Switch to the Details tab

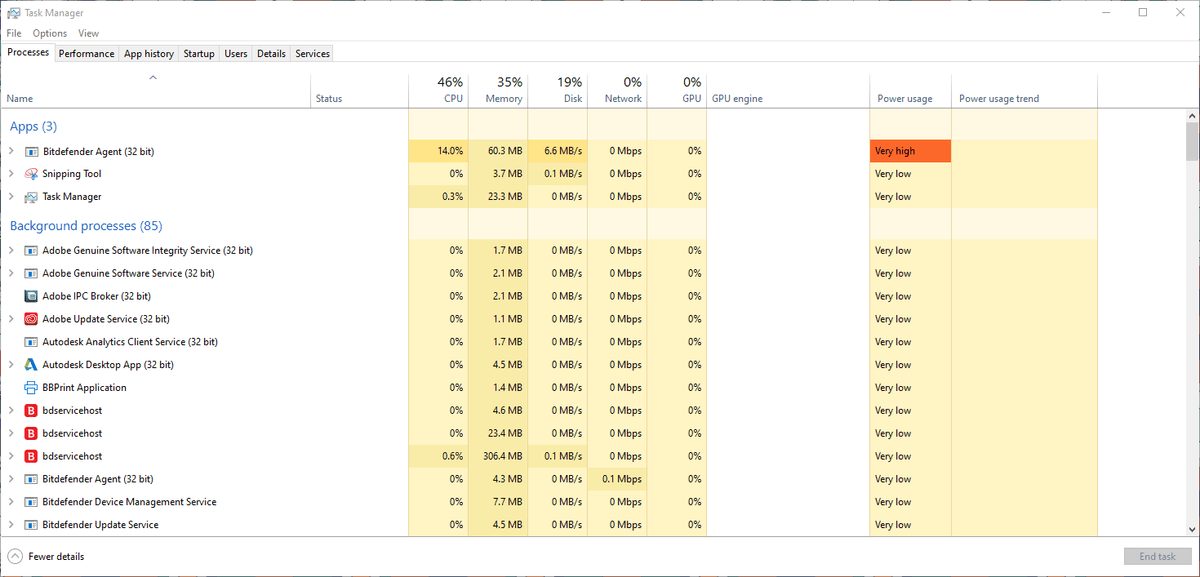[x=271, y=54]
